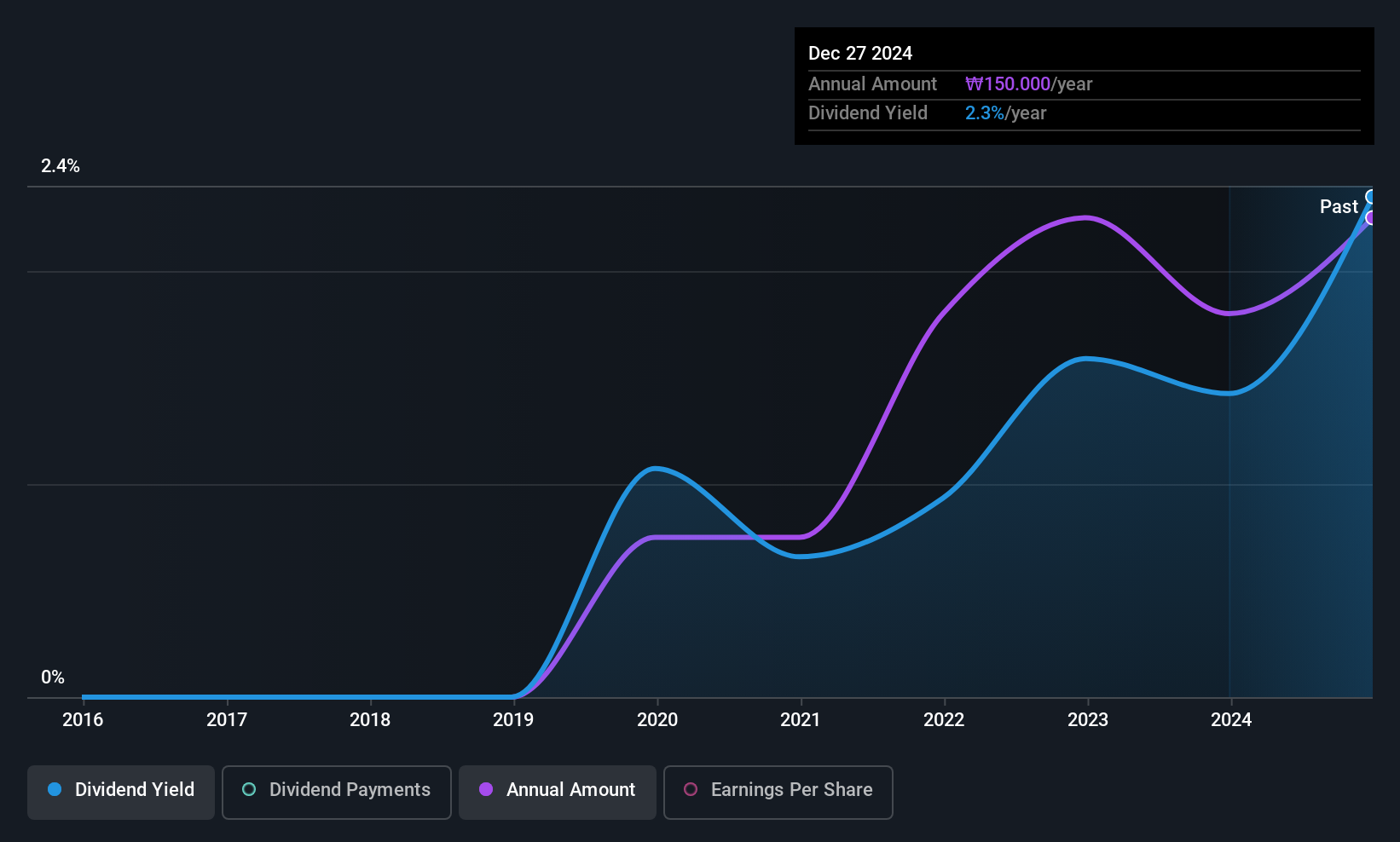
Task: Click the 2018 x-axis label
Action: pyautogui.click(x=370, y=719)
